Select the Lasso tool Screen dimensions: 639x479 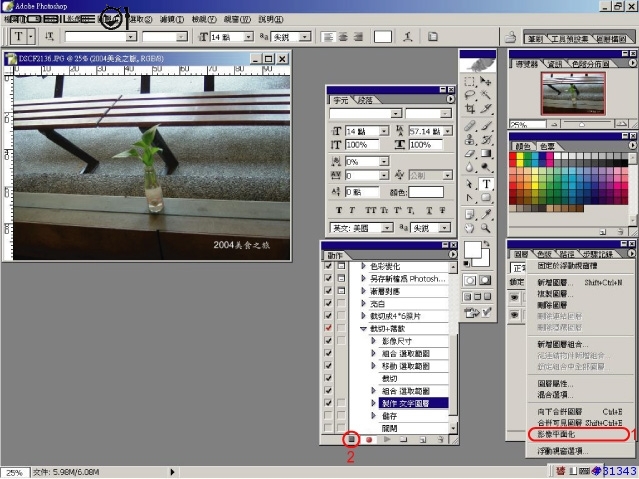[470, 95]
